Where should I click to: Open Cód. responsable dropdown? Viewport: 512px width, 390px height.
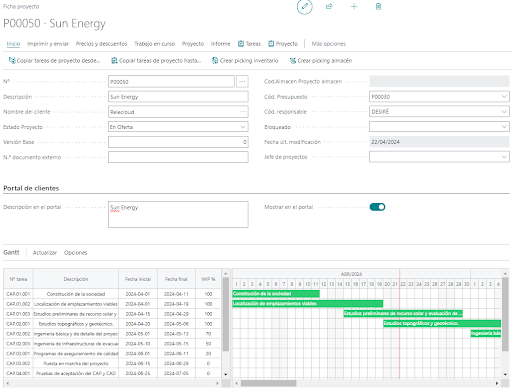[x=504, y=112]
